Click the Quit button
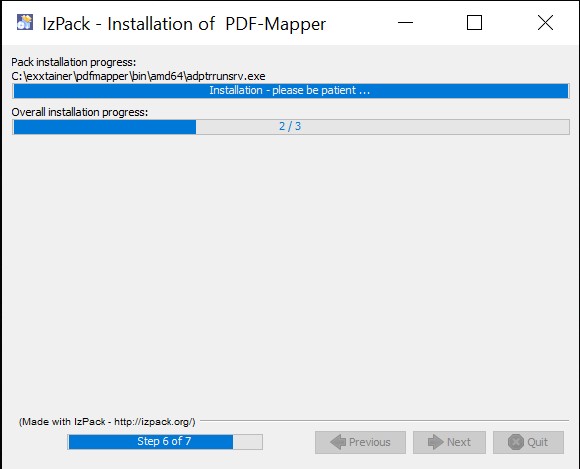The width and height of the screenshot is (580, 469). point(528,442)
